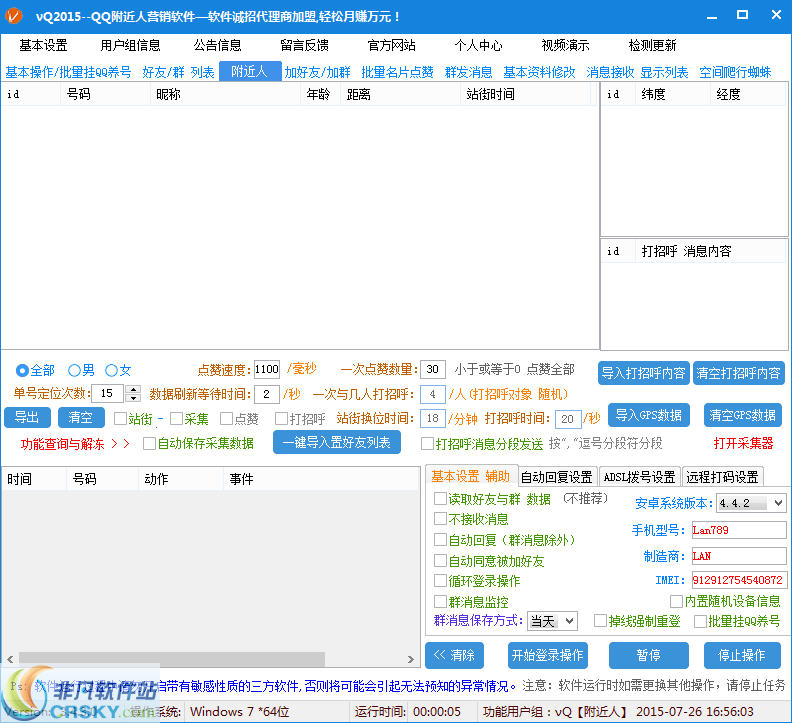Open the 视频演示 menu
The height and width of the screenshot is (723, 792).
[x=565, y=45]
